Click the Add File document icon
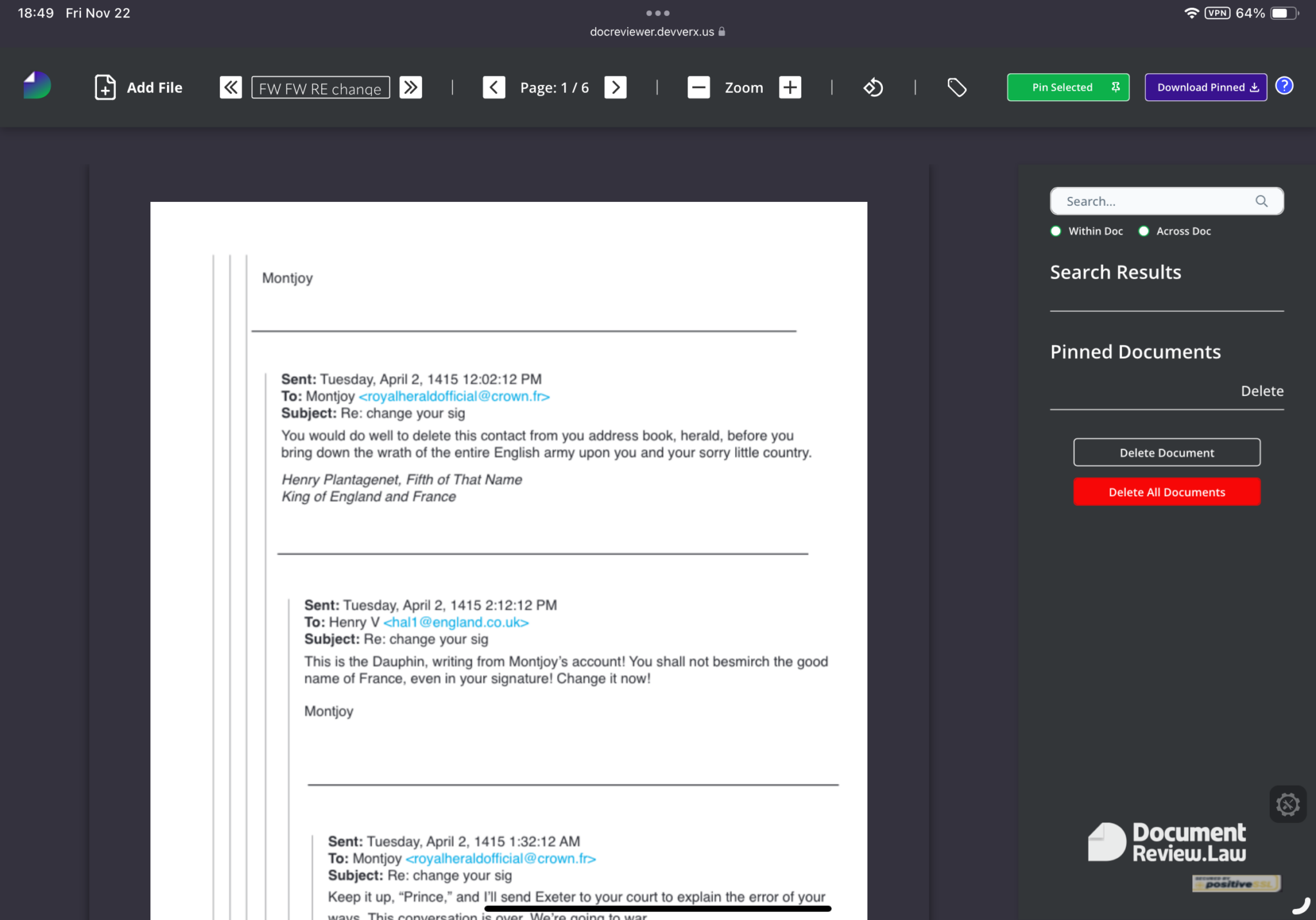Viewport: 1316px width, 920px height. 105,87
